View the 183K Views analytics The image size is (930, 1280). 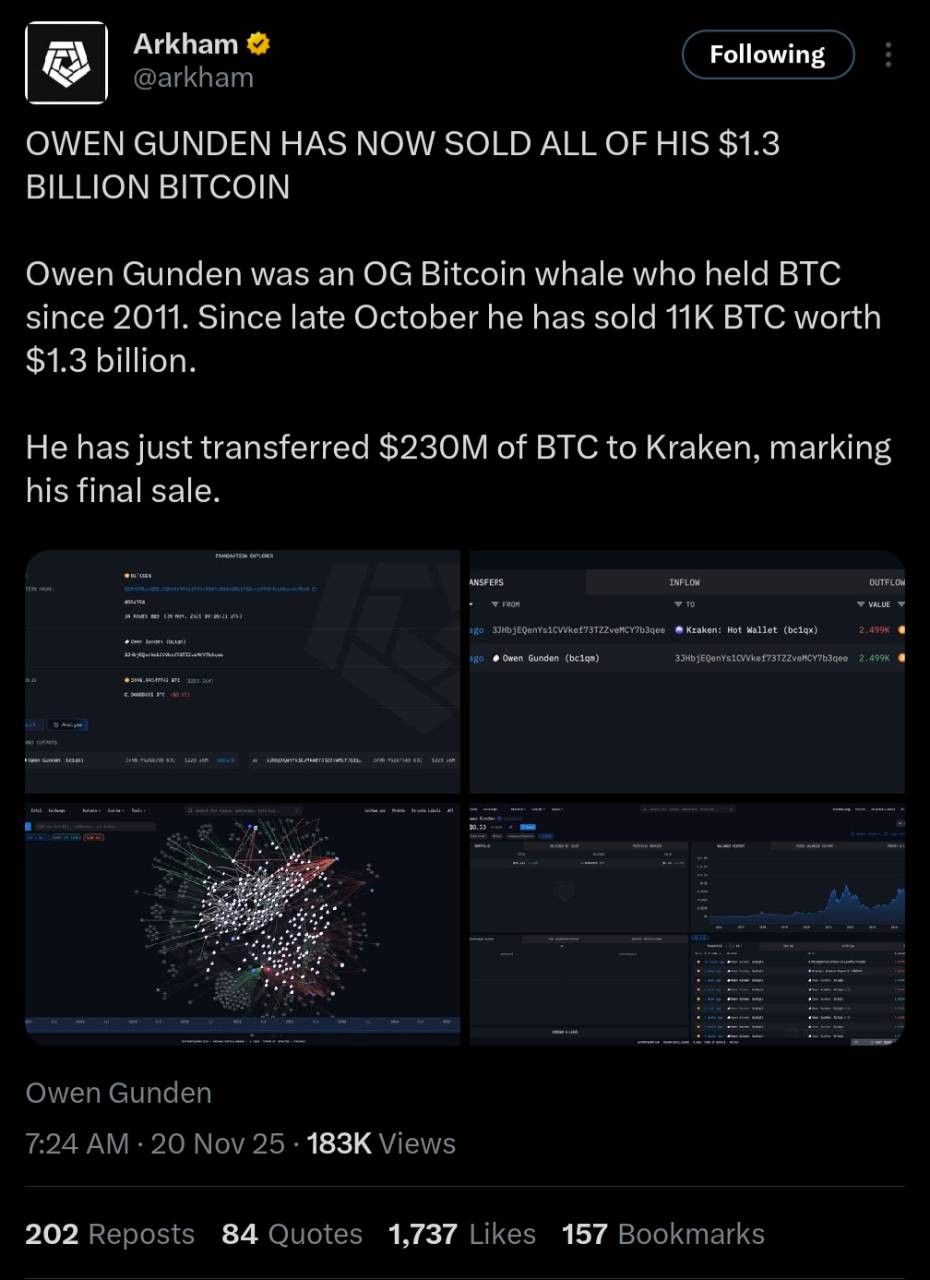[x=380, y=1143]
